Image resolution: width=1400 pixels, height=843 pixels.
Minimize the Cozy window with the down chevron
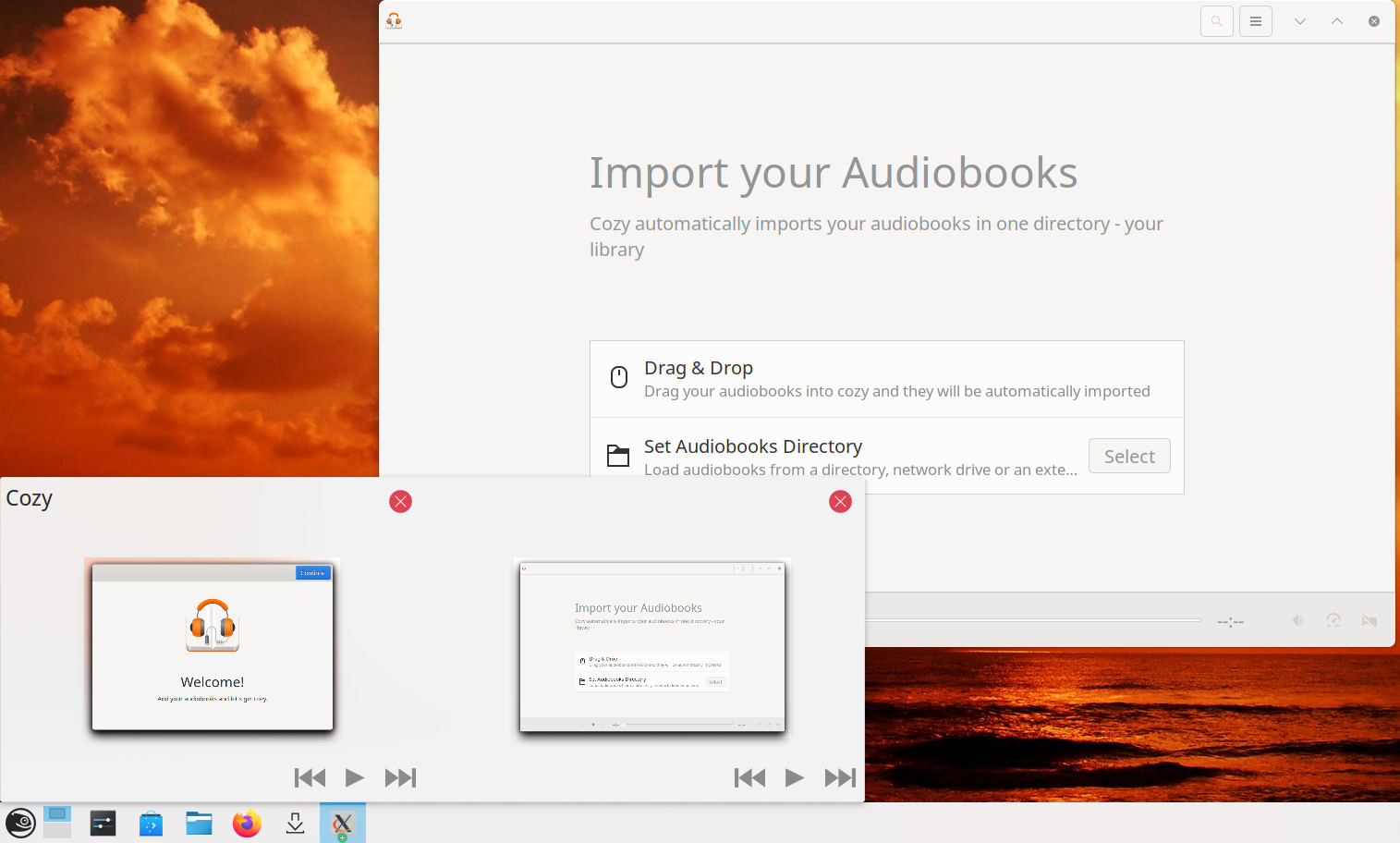tap(1299, 21)
